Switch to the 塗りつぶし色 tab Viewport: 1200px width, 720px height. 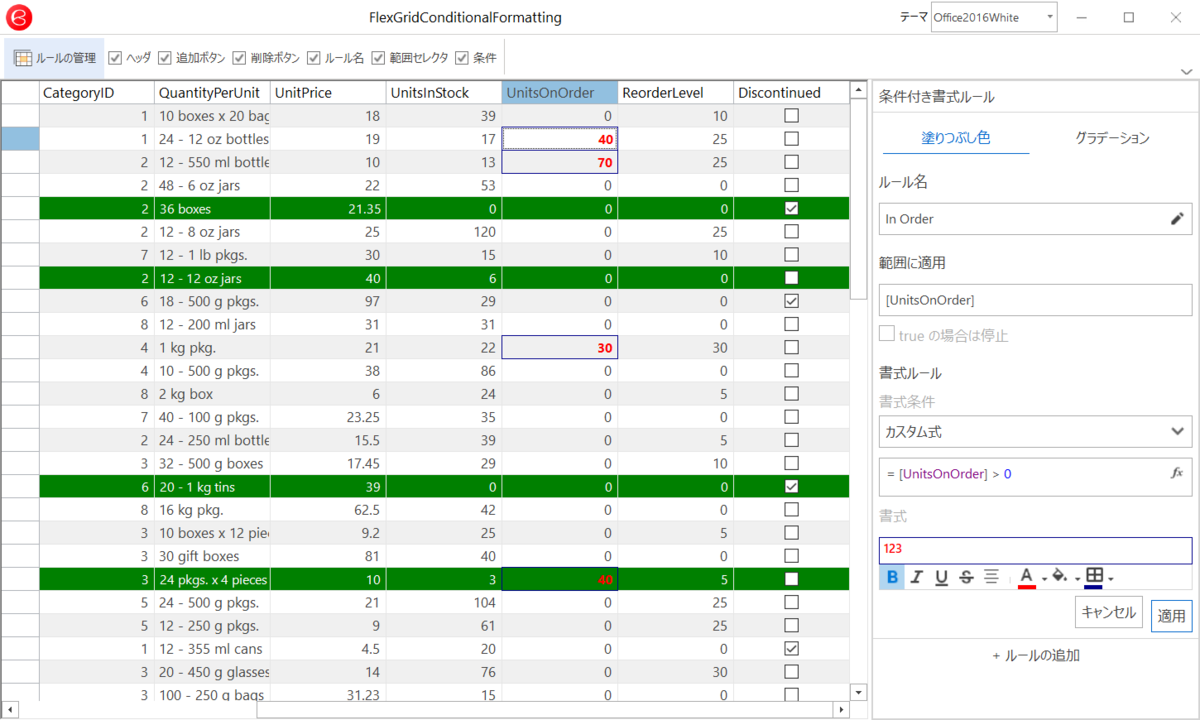(x=955, y=138)
